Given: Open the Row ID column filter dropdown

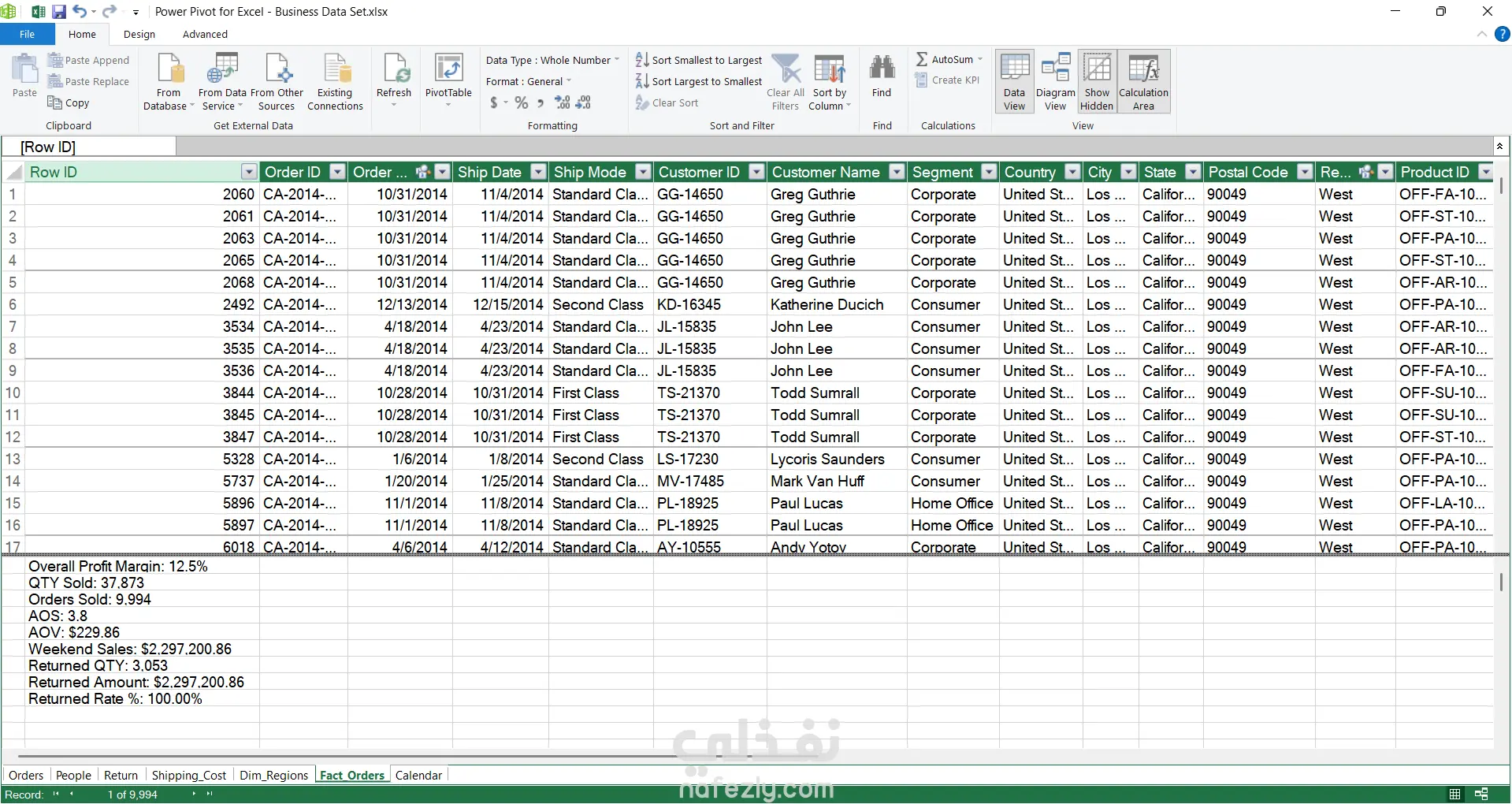Looking at the screenshot, I should pos(249,172).
